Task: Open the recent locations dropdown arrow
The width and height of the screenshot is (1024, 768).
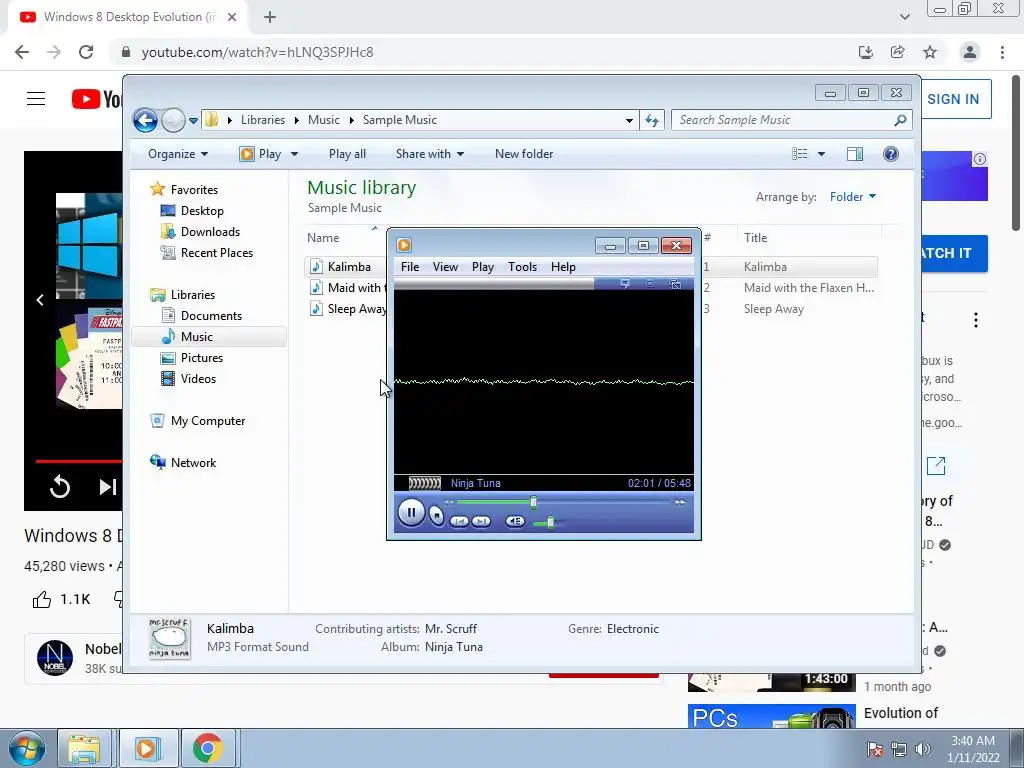Action: point(193,121)
